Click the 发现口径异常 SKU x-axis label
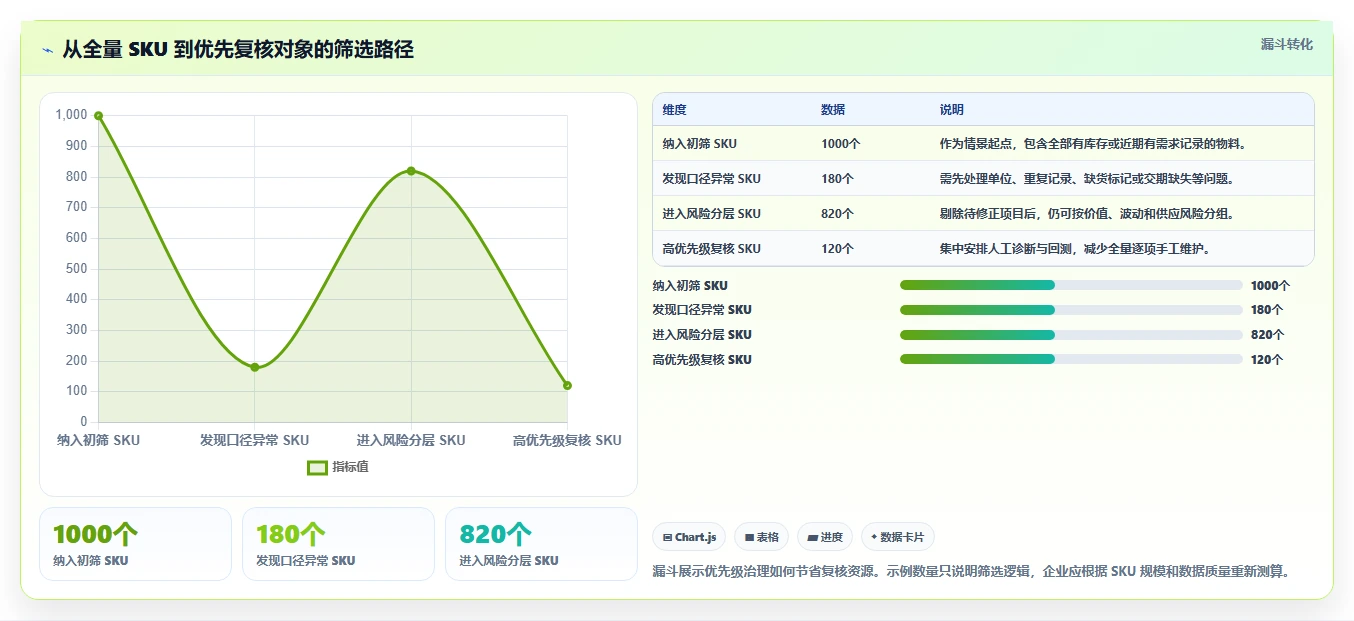Image resolution: width=1354 pixels, height=621 pixels. pyautogui.click(x=255, y=440)
